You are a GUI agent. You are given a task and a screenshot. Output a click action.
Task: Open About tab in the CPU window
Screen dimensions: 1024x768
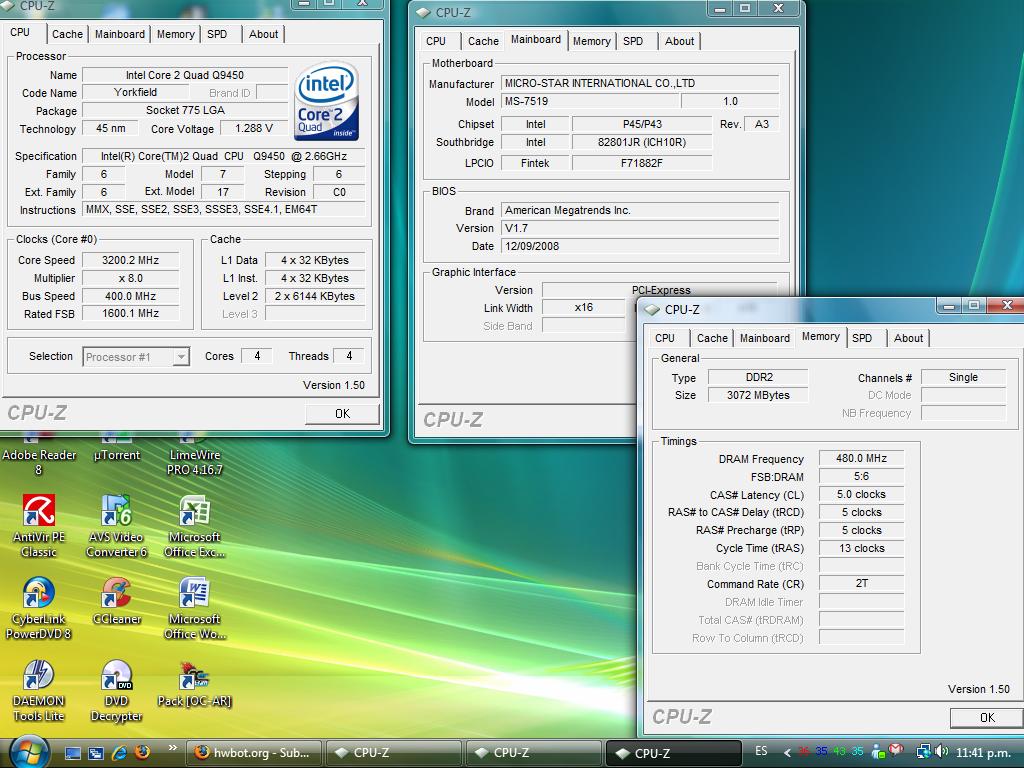tap(263, 34)
